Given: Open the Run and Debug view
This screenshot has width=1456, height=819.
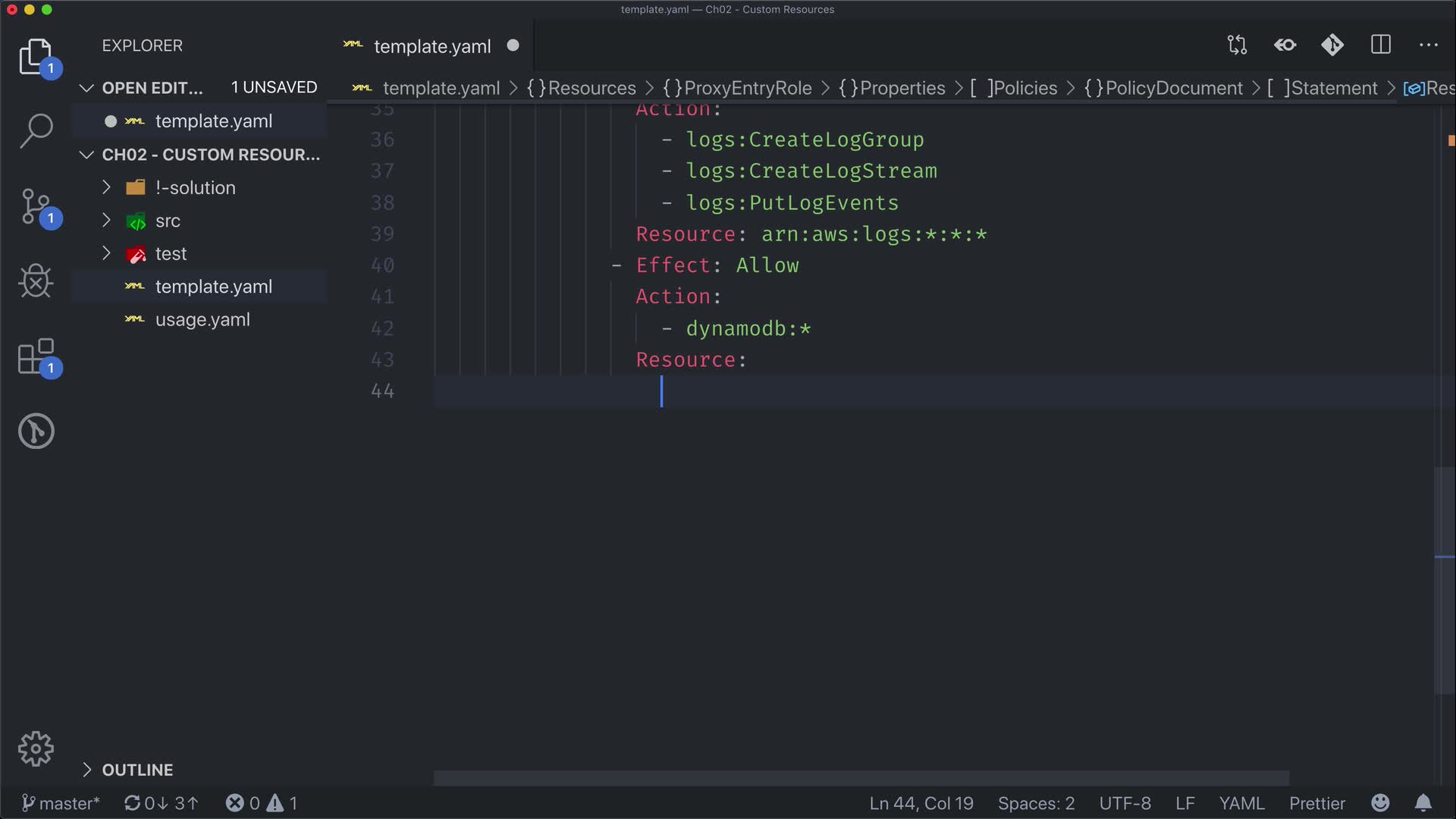Looking at the screenshot, I should 36,281.
